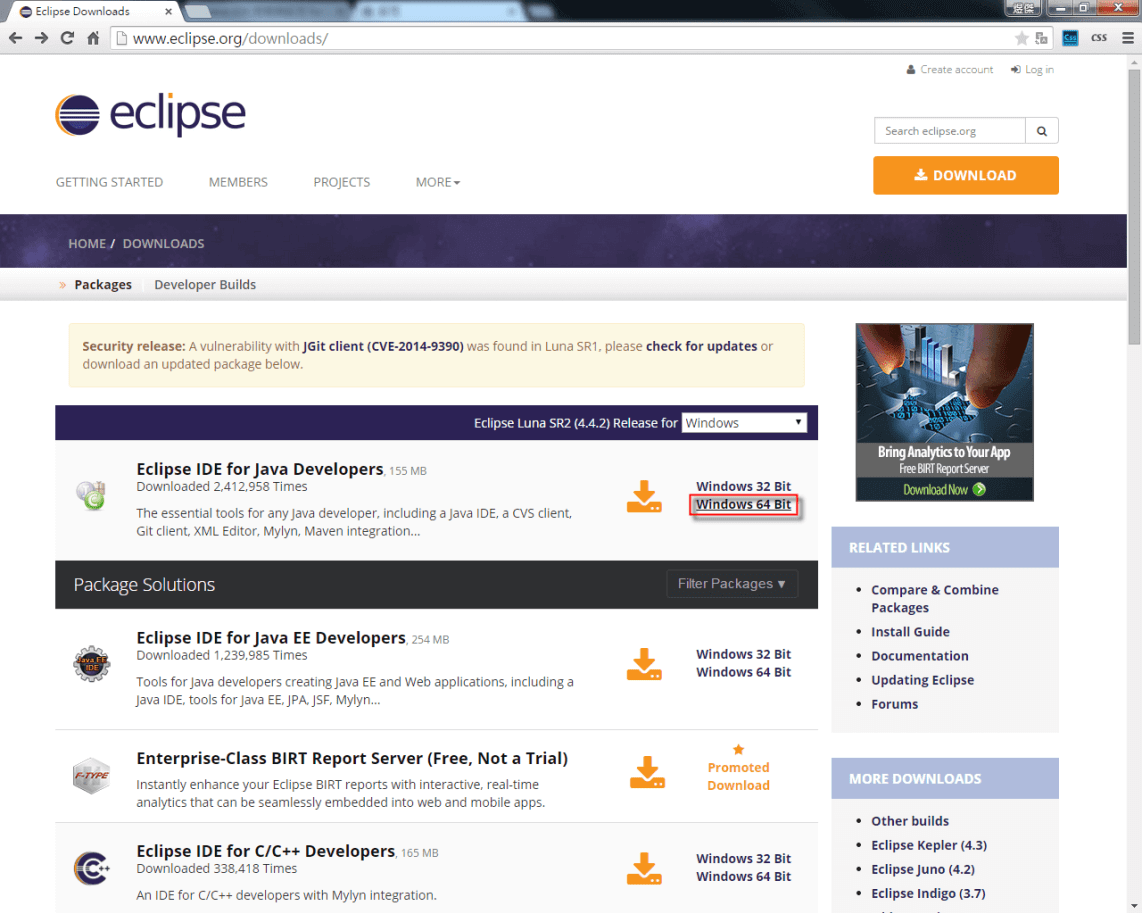Open the Install Guide link
The width and height of the screenshot is (1142, 913).
coord(910,631)
